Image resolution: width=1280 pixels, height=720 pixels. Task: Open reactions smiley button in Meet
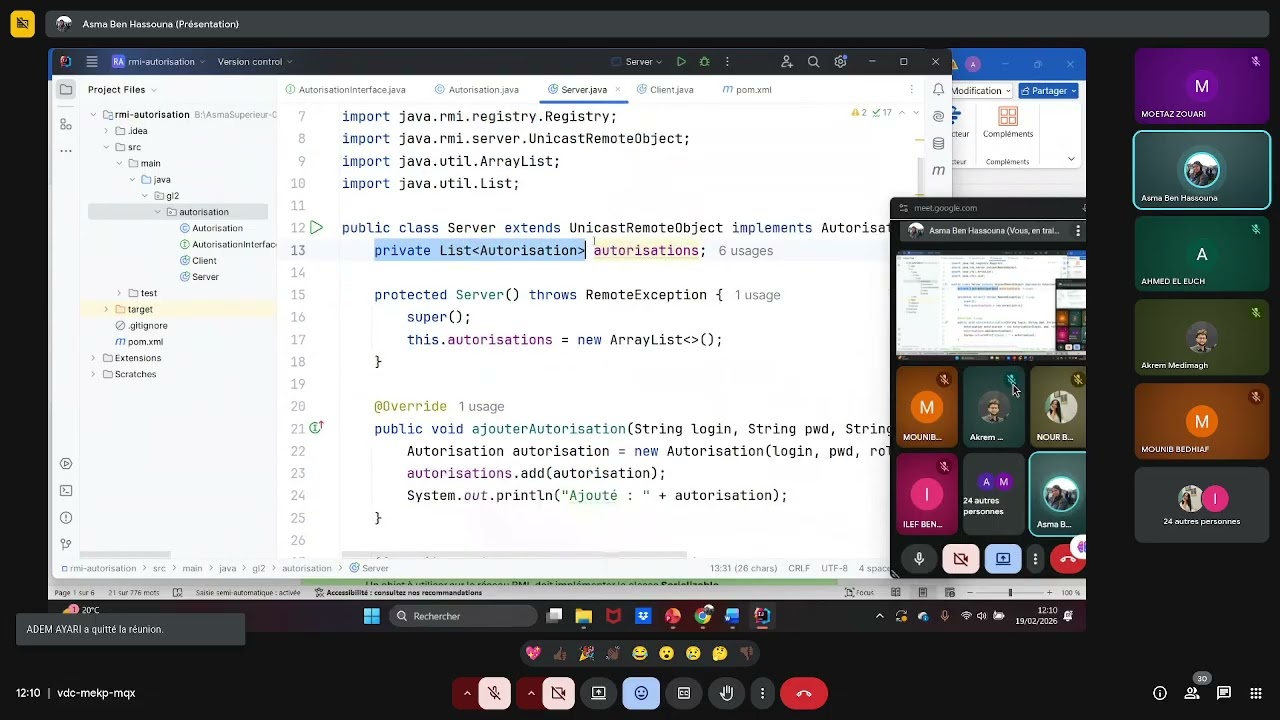pos(641,693)
